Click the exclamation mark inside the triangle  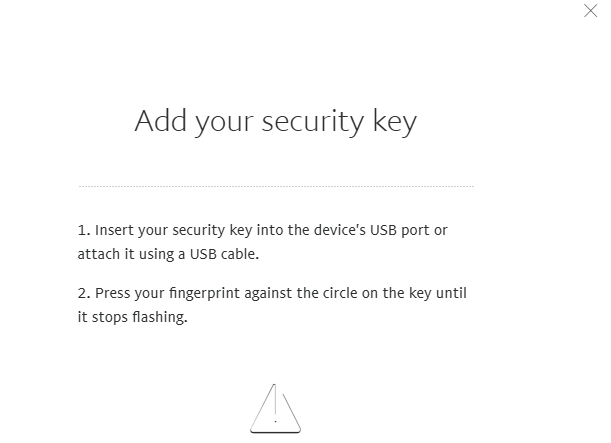[x=275, y=404]
